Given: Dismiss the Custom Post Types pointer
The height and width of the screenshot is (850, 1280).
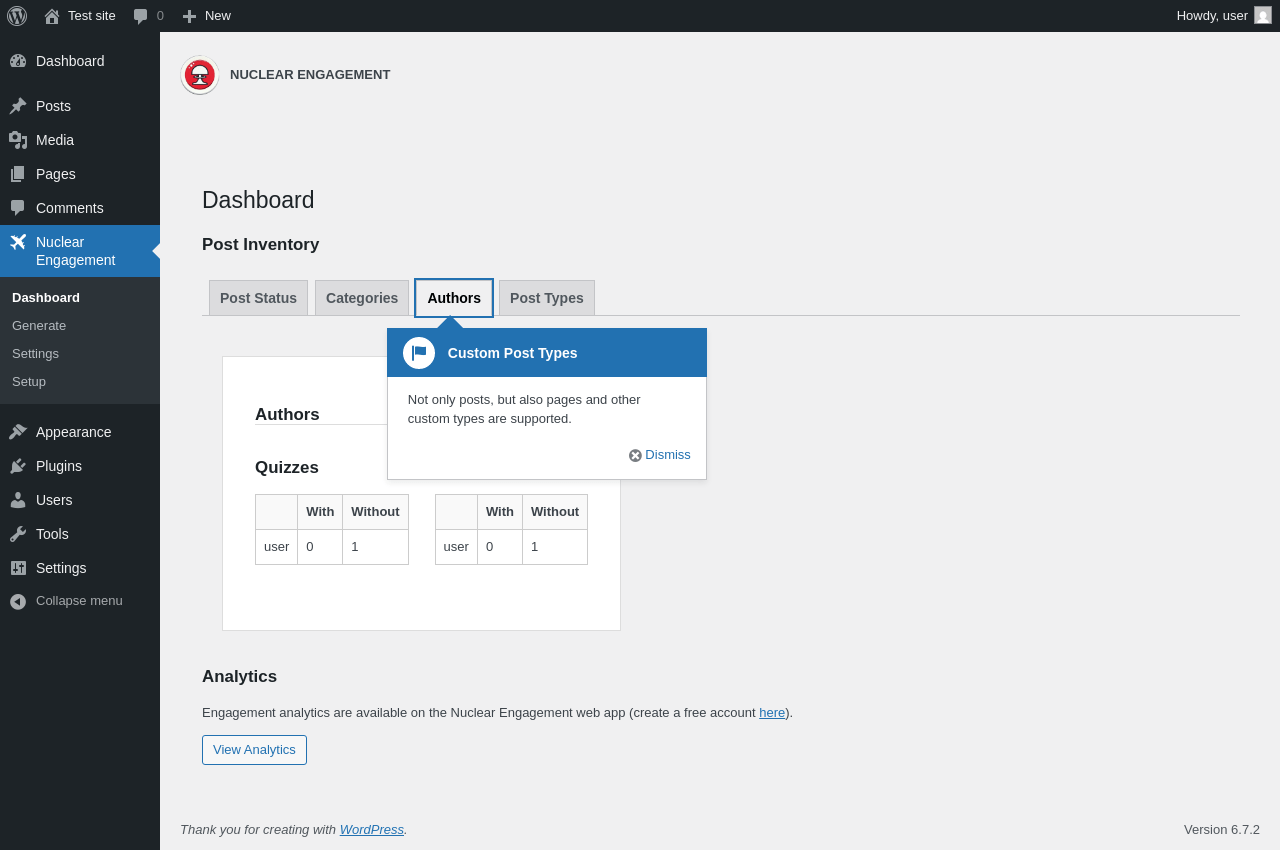Looking at the screenshot, I should pyautogui.click(x=660, y=455).
